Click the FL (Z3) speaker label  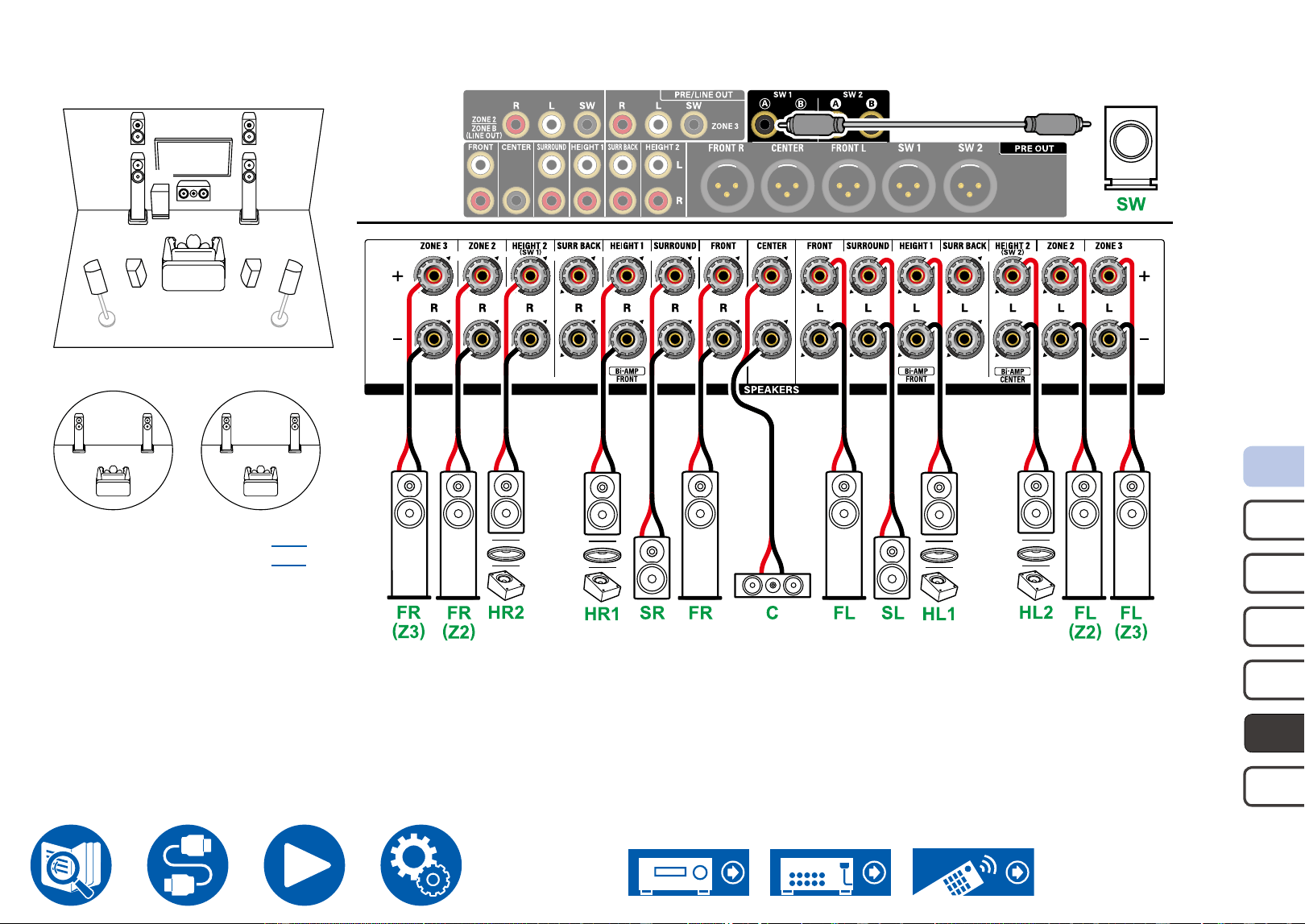tap(1131, 622)
